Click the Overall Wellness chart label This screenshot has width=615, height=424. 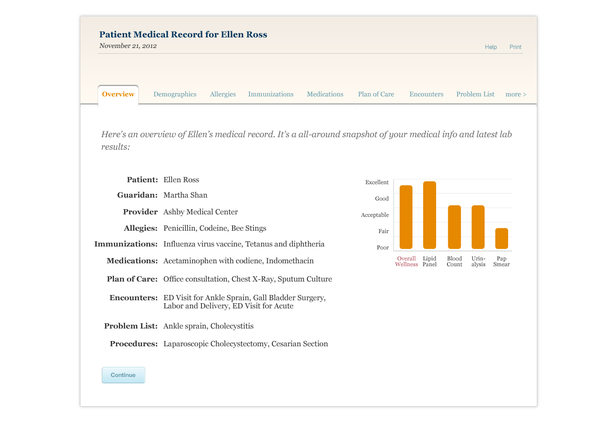coord(406,261)
